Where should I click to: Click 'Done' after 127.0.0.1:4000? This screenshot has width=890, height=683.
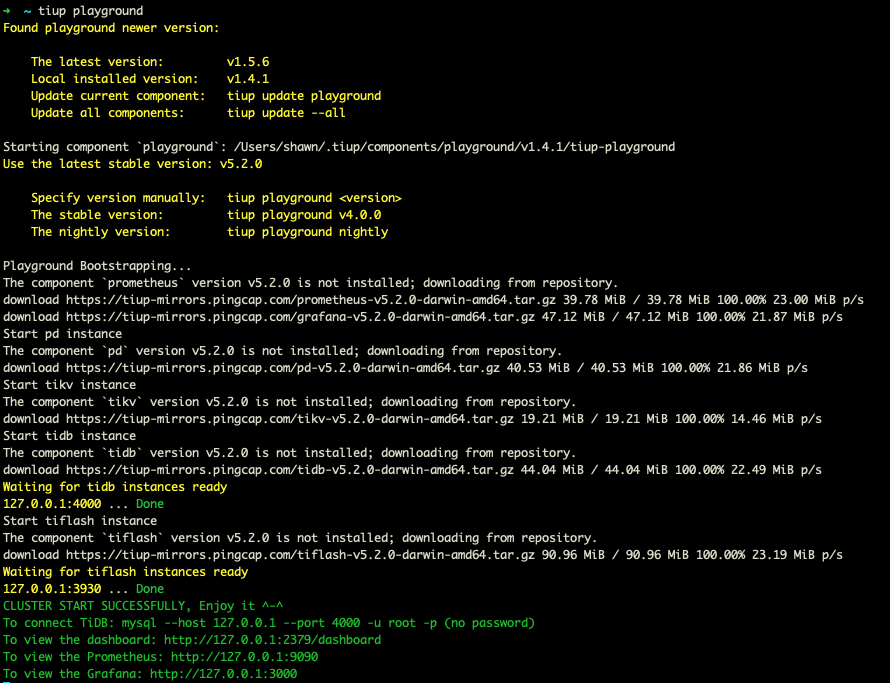pyautogui.click(x=150, y=504)
